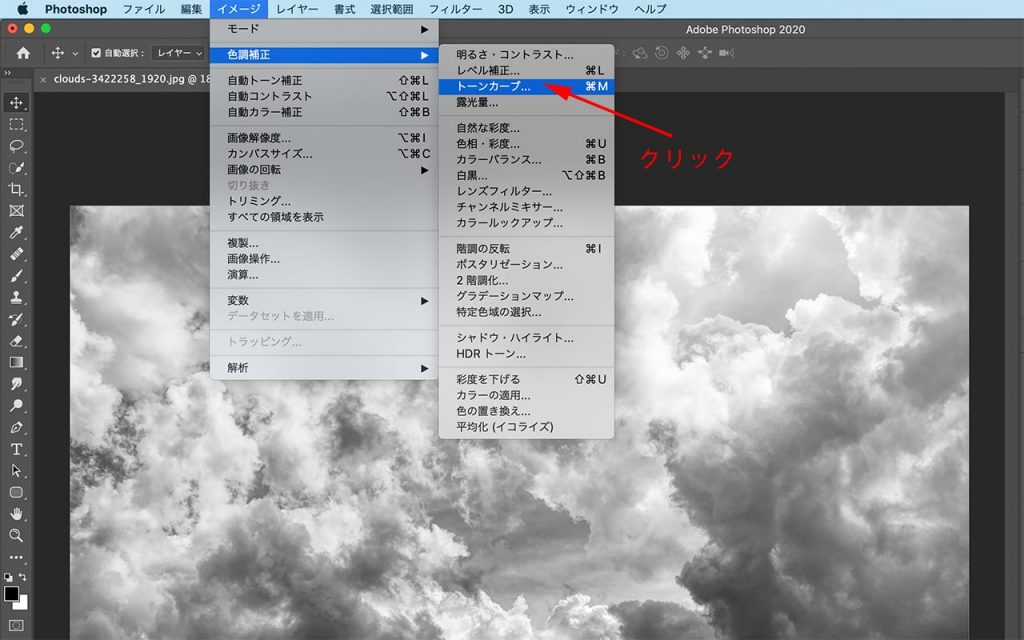
Task: Run 自動トーン補正
Action: click(324, 80)
